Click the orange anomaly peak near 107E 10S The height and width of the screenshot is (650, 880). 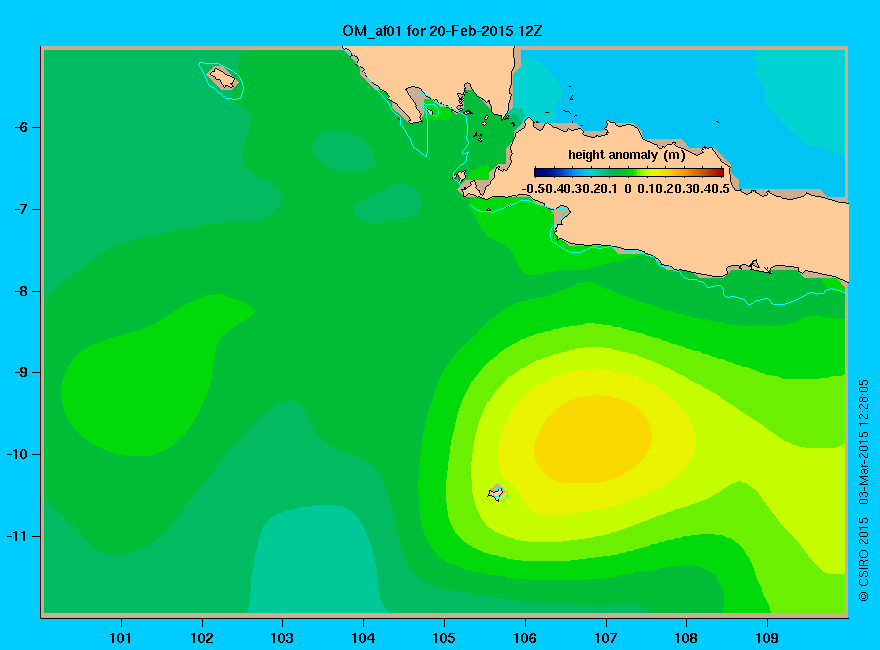tap(593, 439)
